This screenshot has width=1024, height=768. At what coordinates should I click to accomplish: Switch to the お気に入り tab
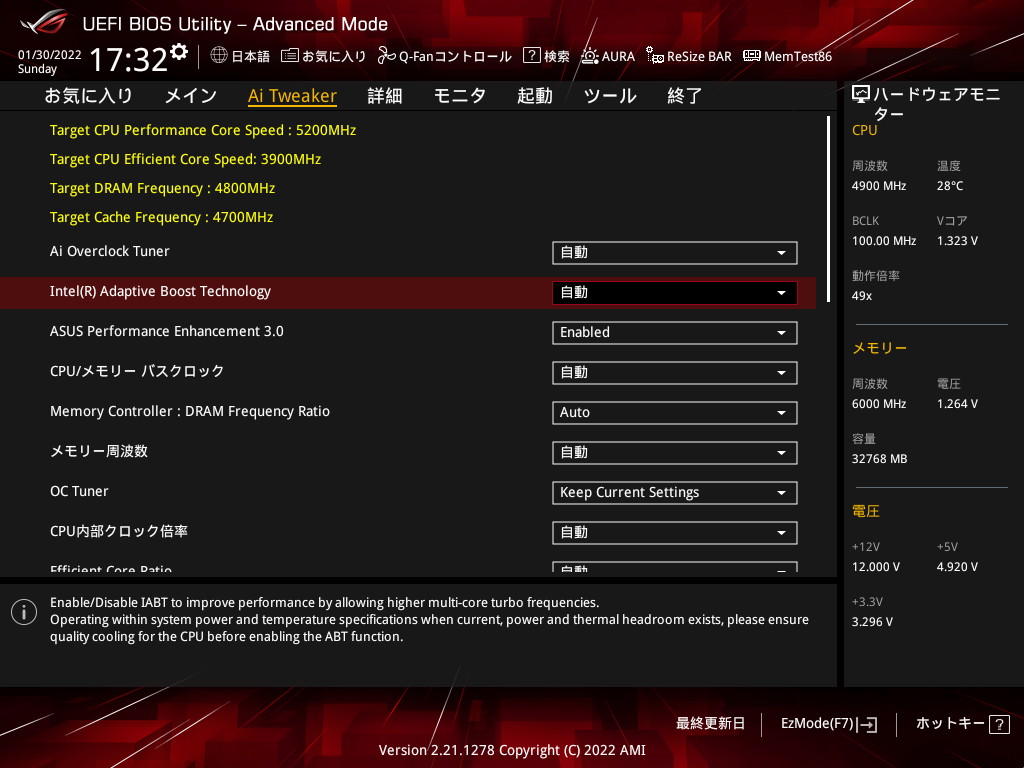[x=89, y=96]
